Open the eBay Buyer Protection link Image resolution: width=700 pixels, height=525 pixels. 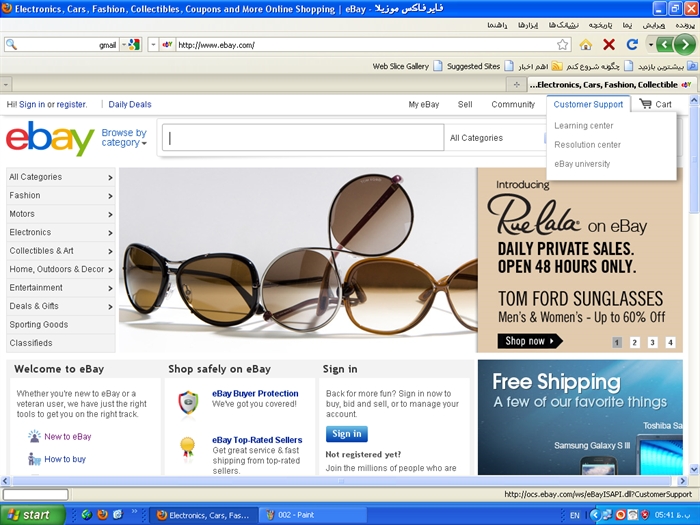[x=255, y=393]
